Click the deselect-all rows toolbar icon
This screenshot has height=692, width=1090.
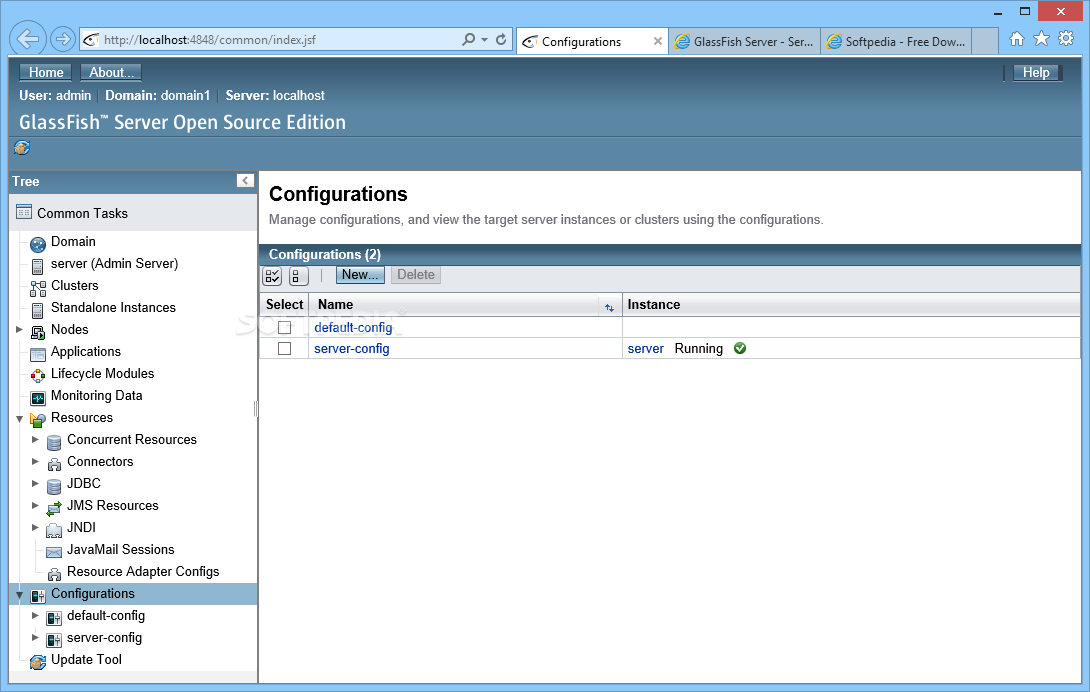click(298, 276)
